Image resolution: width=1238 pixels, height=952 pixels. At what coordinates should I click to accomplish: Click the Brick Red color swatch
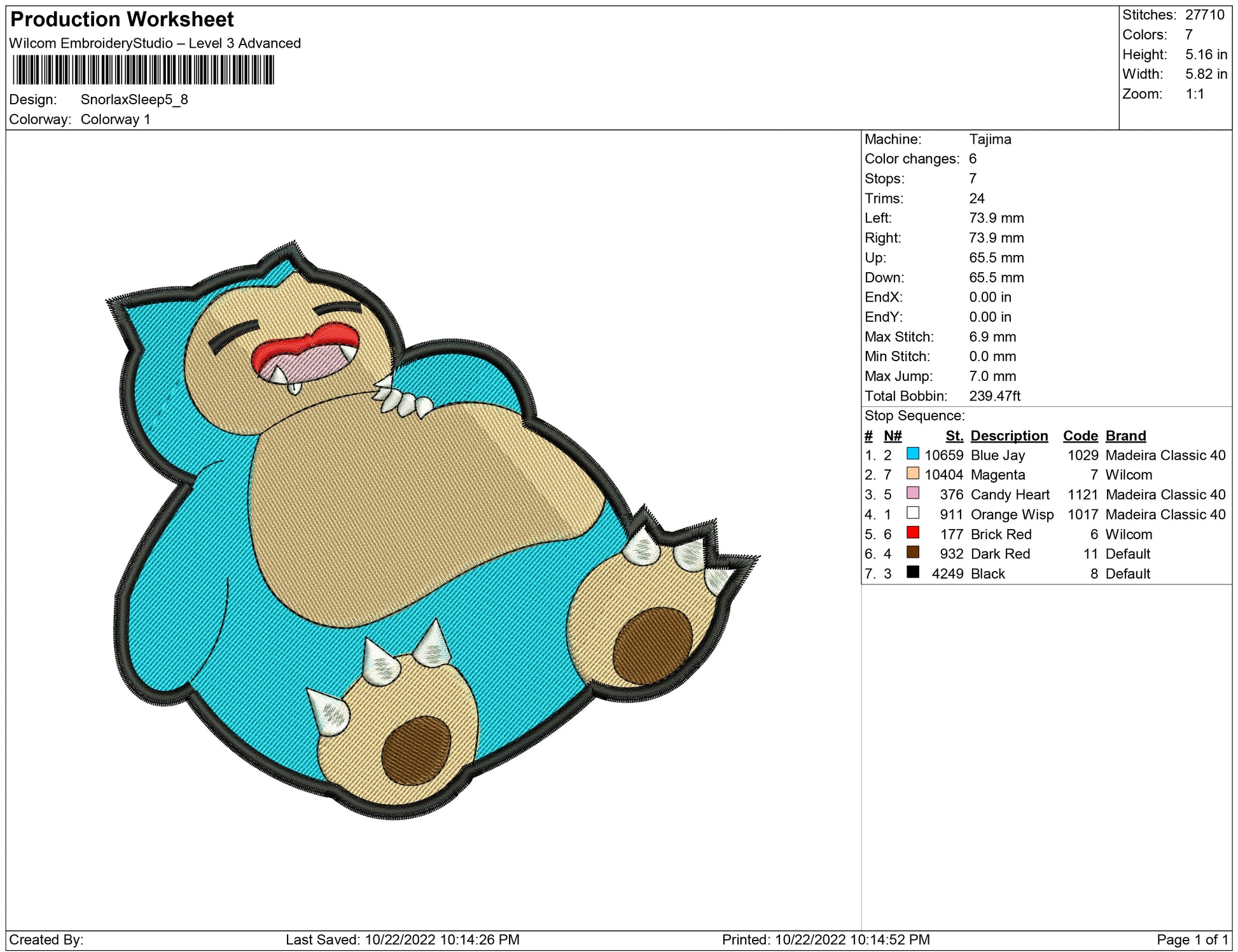click(912, 532)
